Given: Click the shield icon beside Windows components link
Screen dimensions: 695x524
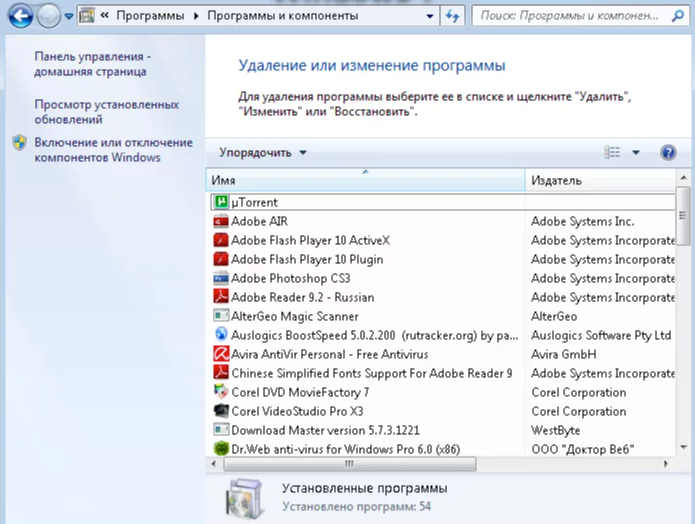Looking at the screenshot, I should coord(20,143).
